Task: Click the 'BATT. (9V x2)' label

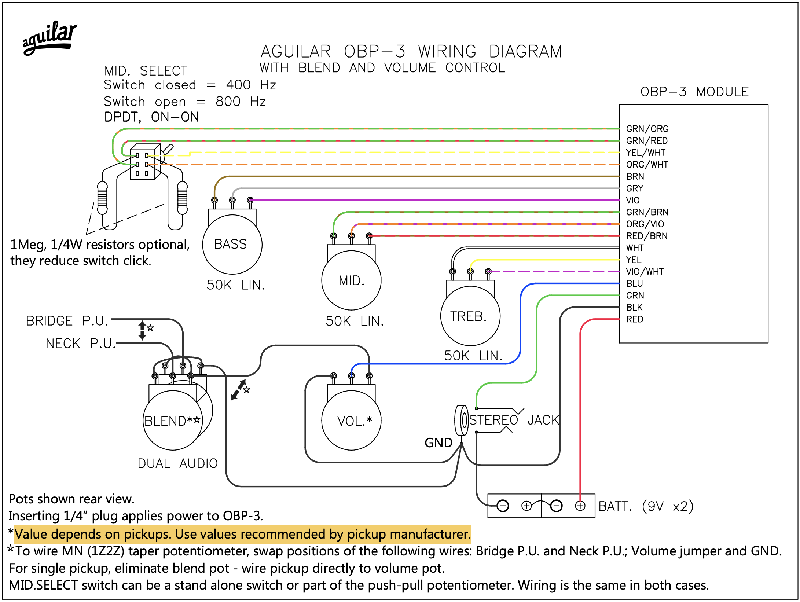Action: coord(646,506)
